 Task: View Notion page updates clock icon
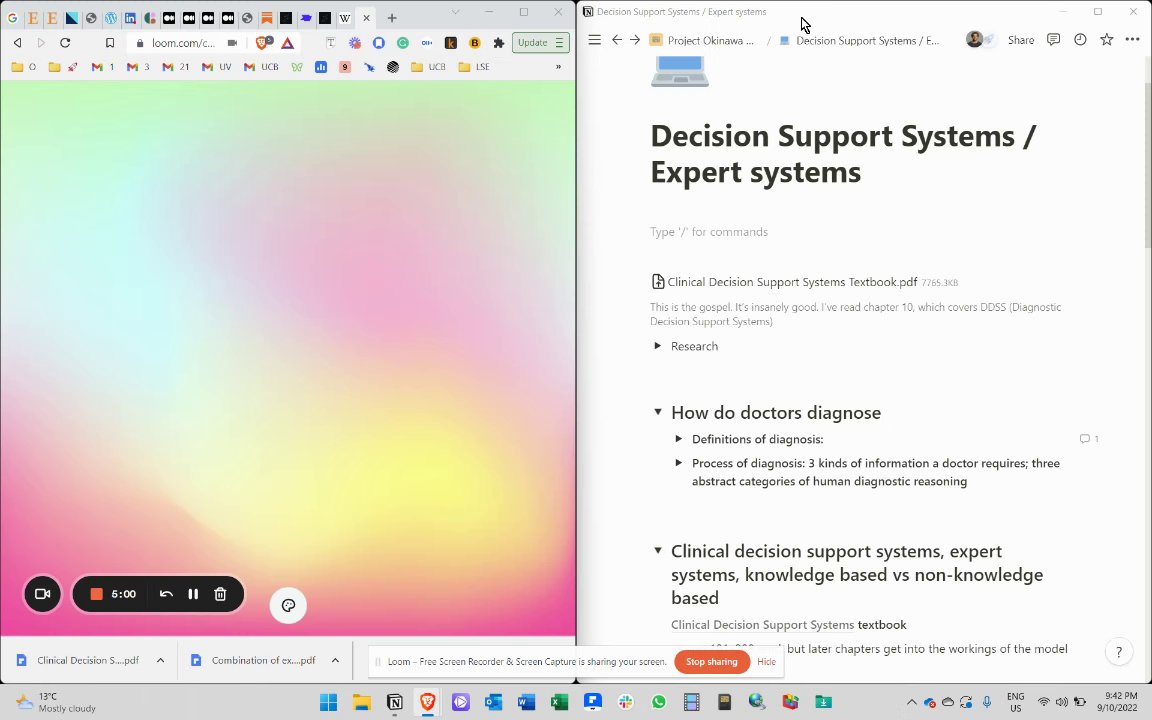pos(1080,40)
